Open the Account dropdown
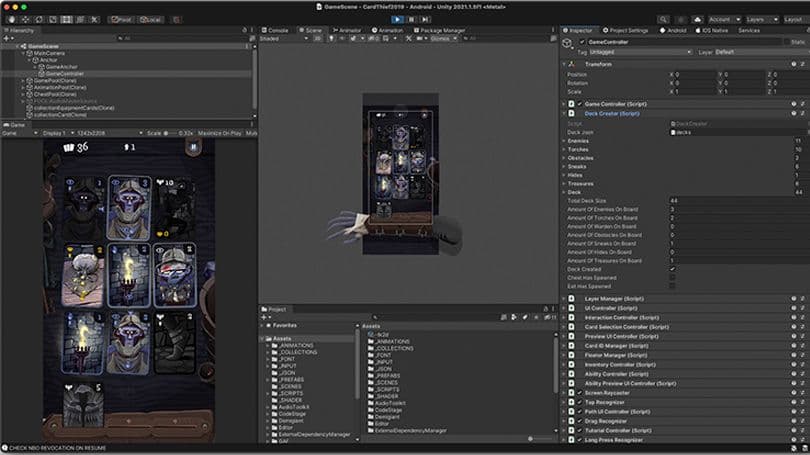 point(724,20)
